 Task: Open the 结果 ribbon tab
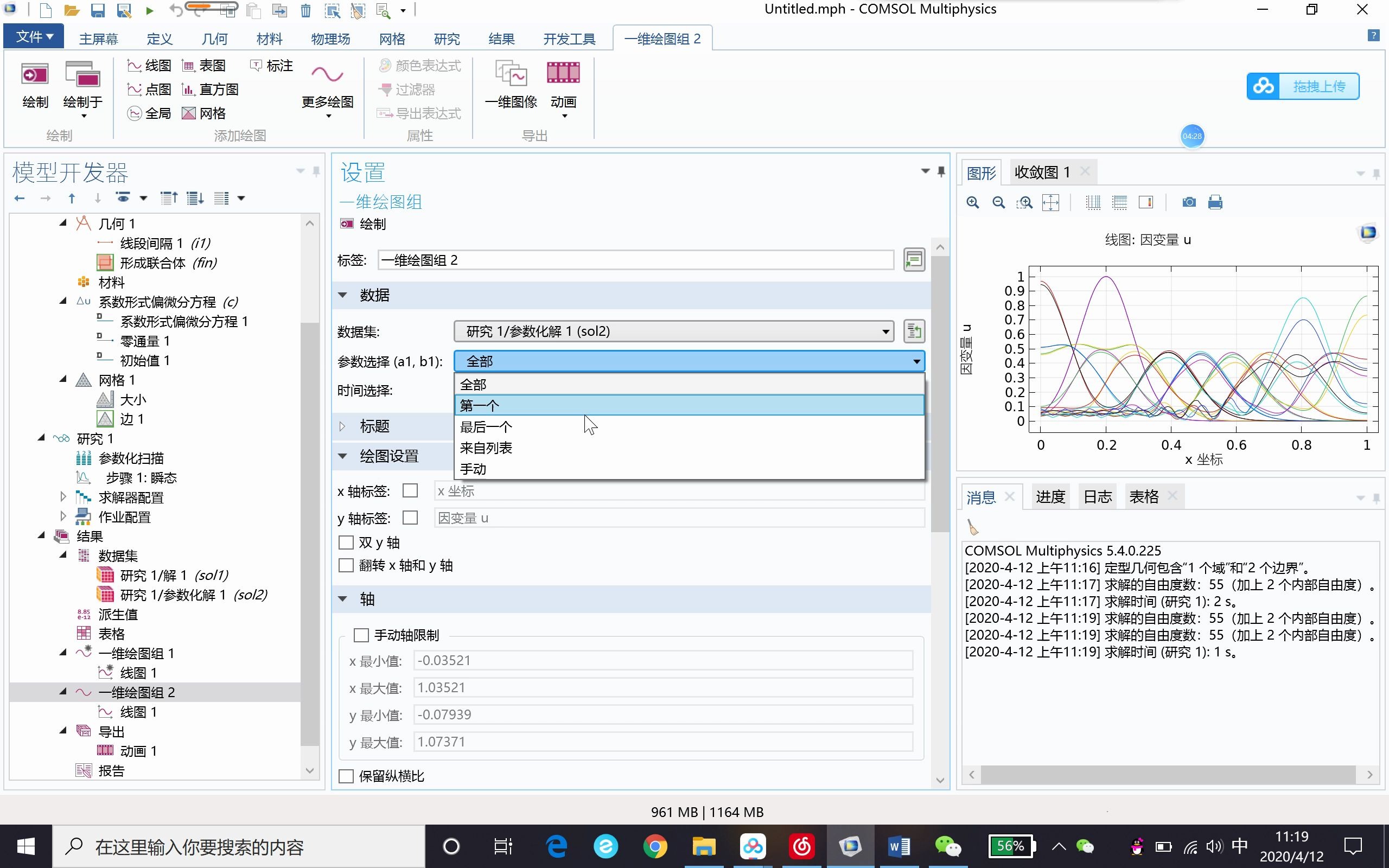[x=501, y=39]
